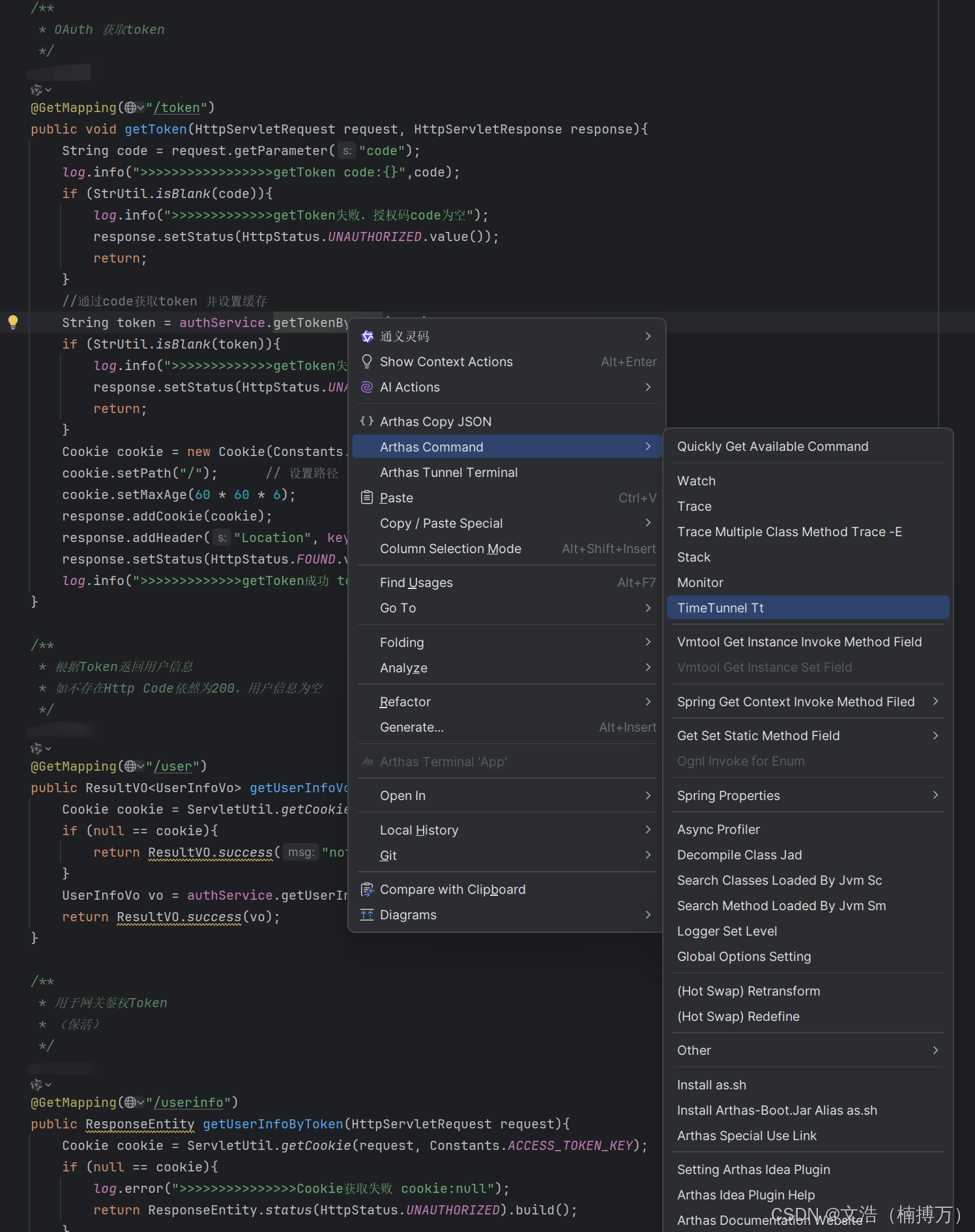
Task: Choose Logger Set Level
Action: coord(808,931)
